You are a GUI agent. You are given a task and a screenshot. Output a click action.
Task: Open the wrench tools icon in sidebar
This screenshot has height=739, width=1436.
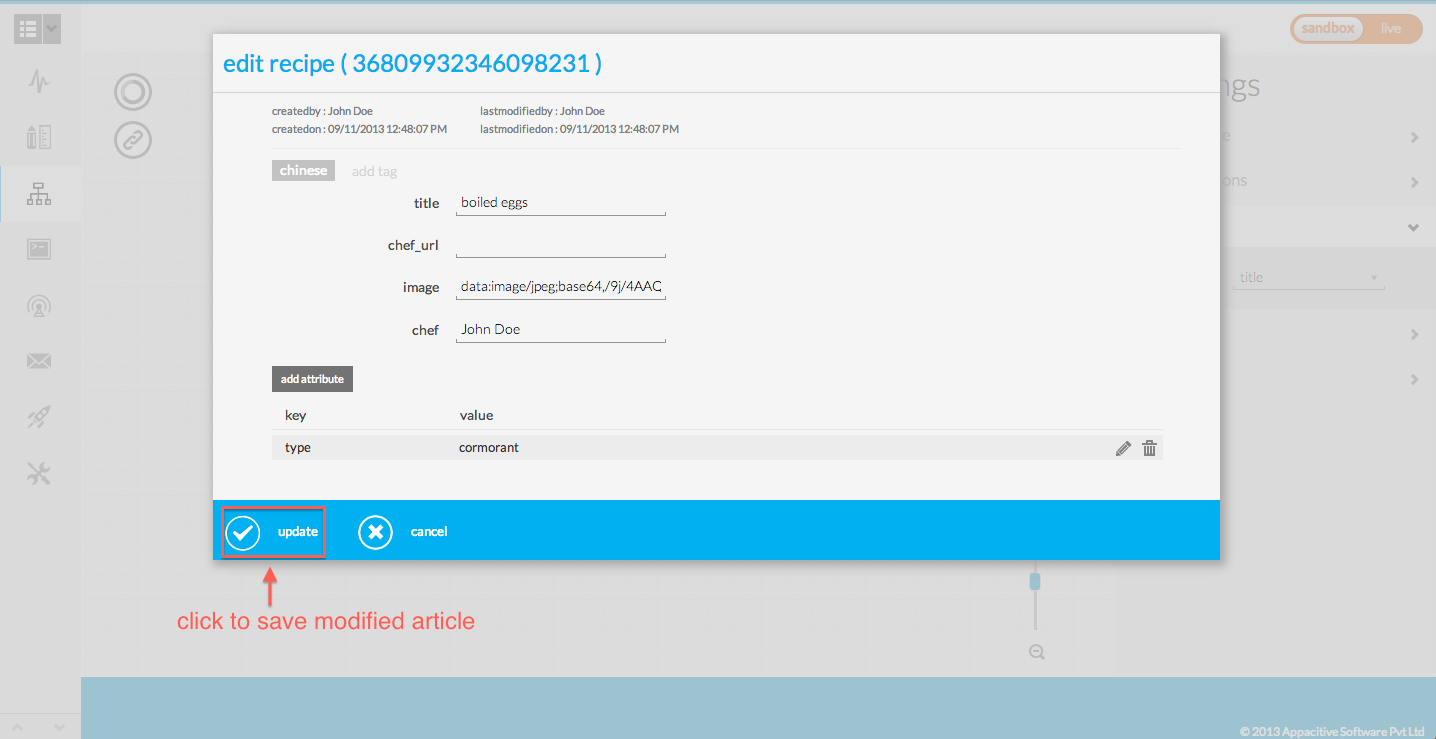click(x=39, y=474)
